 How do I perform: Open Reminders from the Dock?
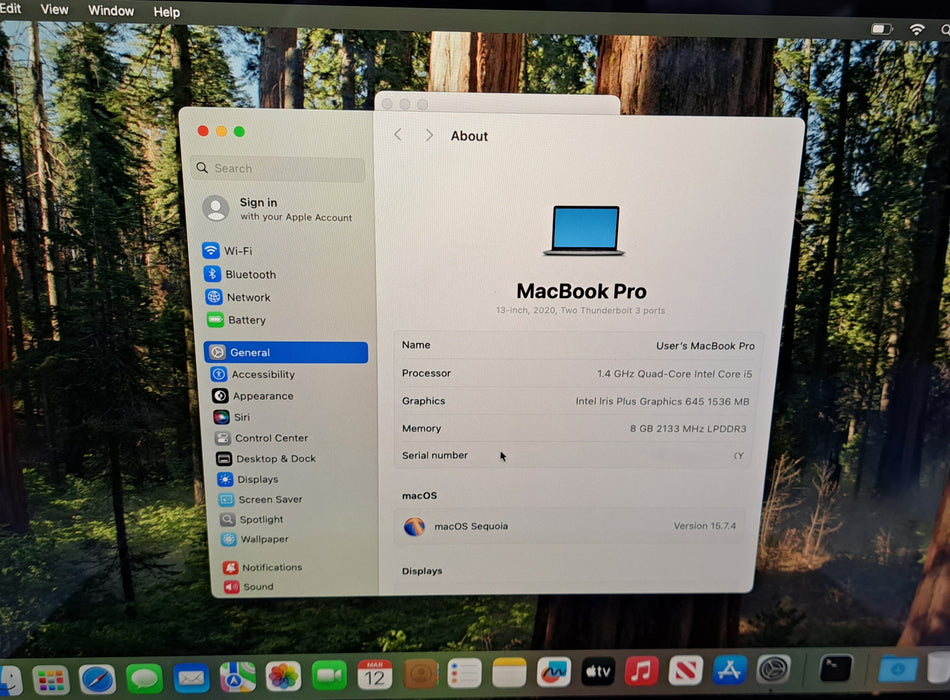pos(465,673)
